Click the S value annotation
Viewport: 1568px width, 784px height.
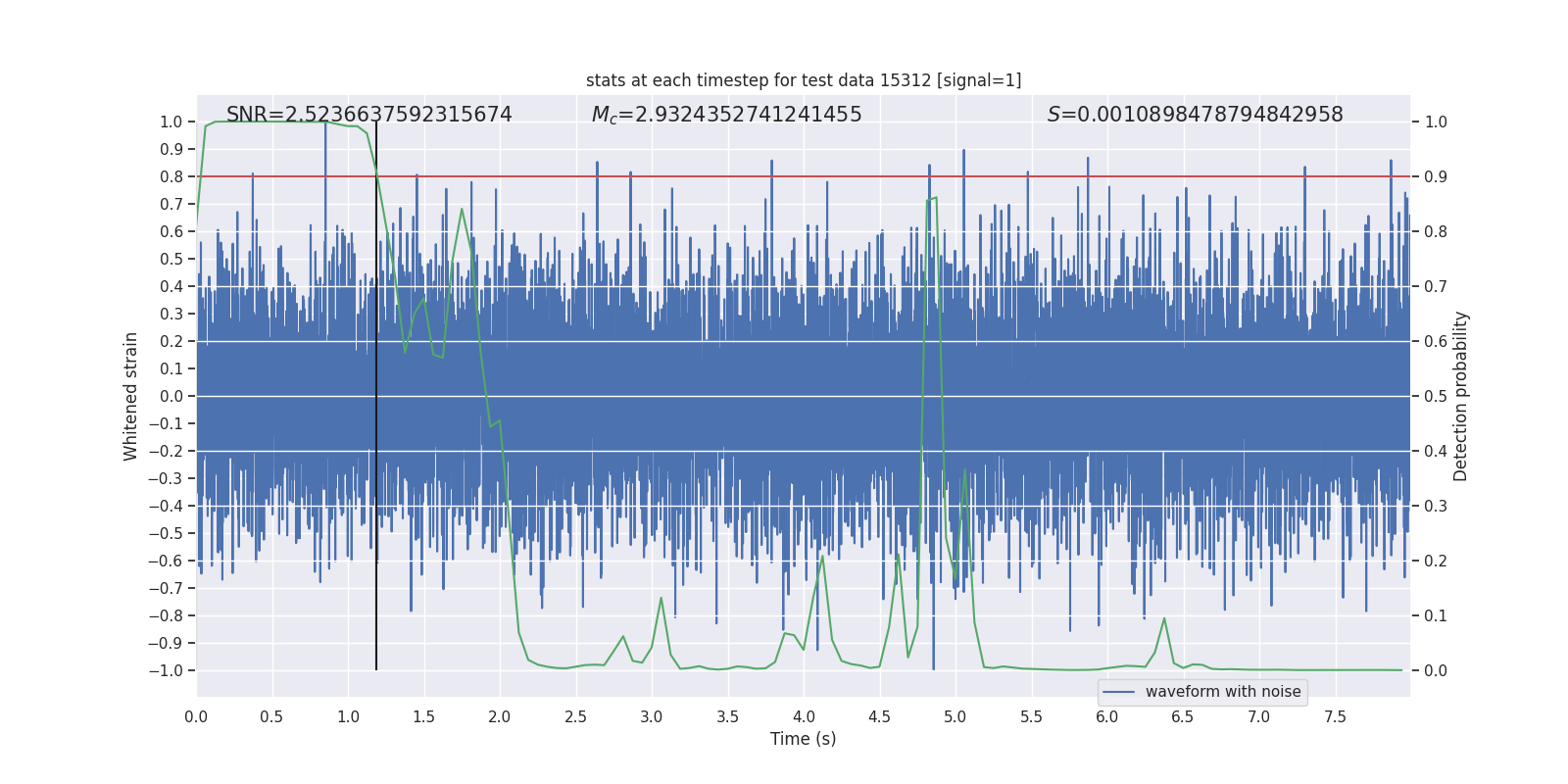(1196, 115)
